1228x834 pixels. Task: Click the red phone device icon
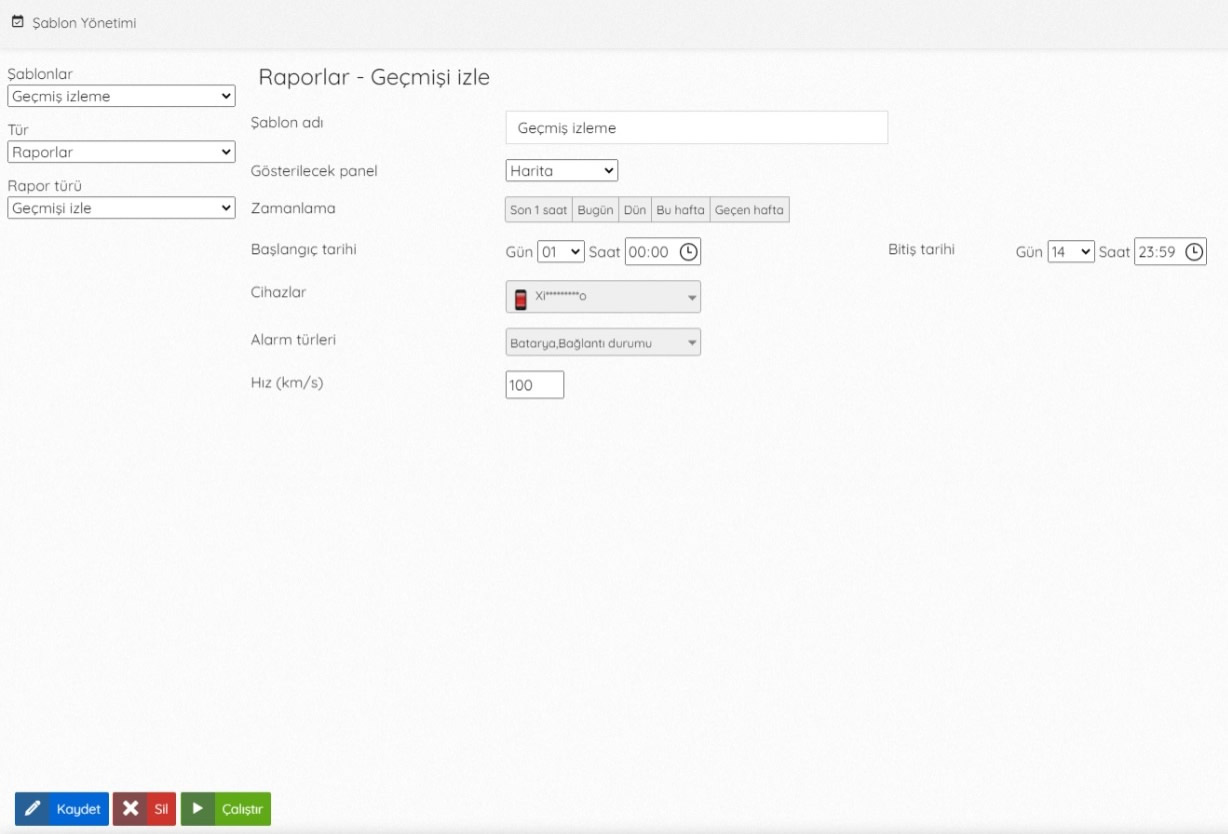pos(521,298)
